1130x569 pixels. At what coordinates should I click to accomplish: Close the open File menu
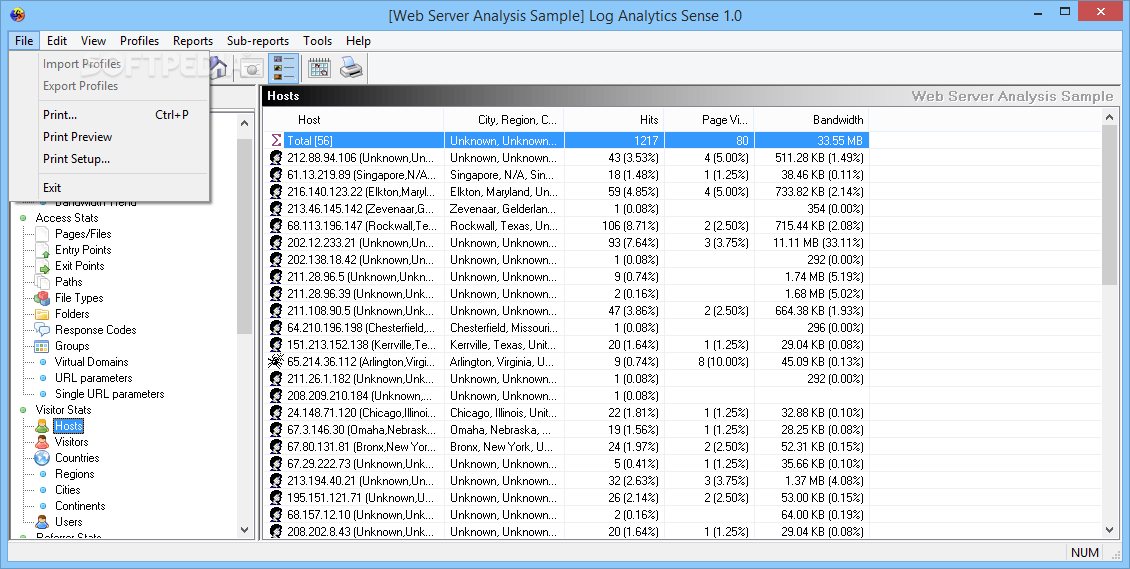[24, 40]
